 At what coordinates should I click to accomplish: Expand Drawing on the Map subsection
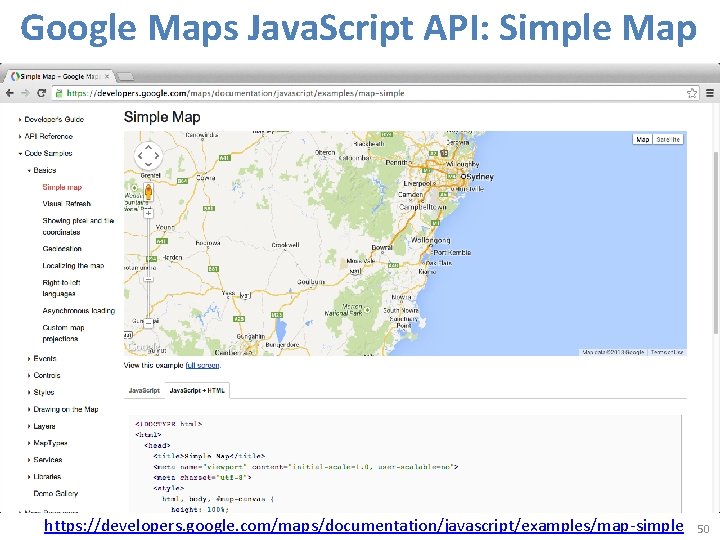(63, 409)
